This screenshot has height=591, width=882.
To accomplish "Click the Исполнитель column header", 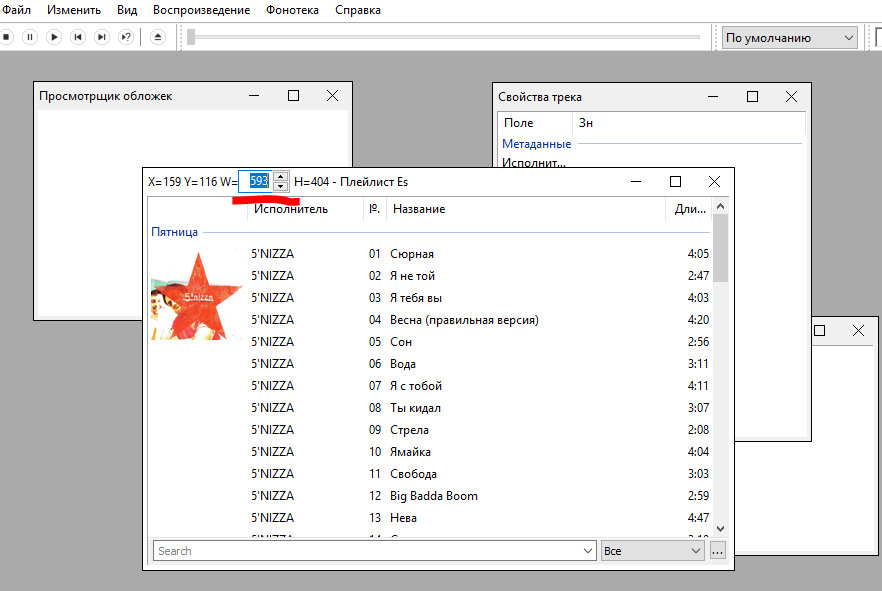I will tap(290, 209).
